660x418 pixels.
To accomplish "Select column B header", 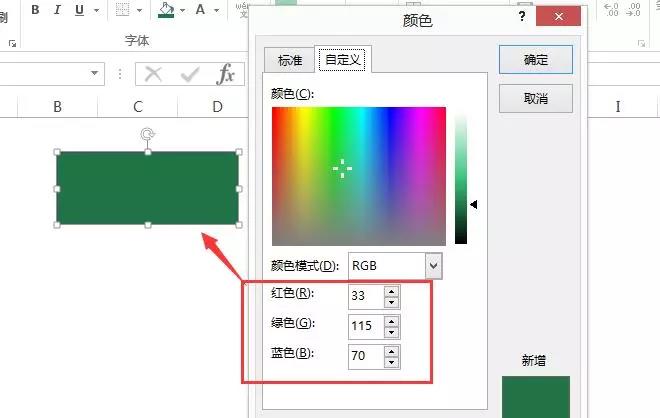I will pyautogui.click(x=58, y=106).
